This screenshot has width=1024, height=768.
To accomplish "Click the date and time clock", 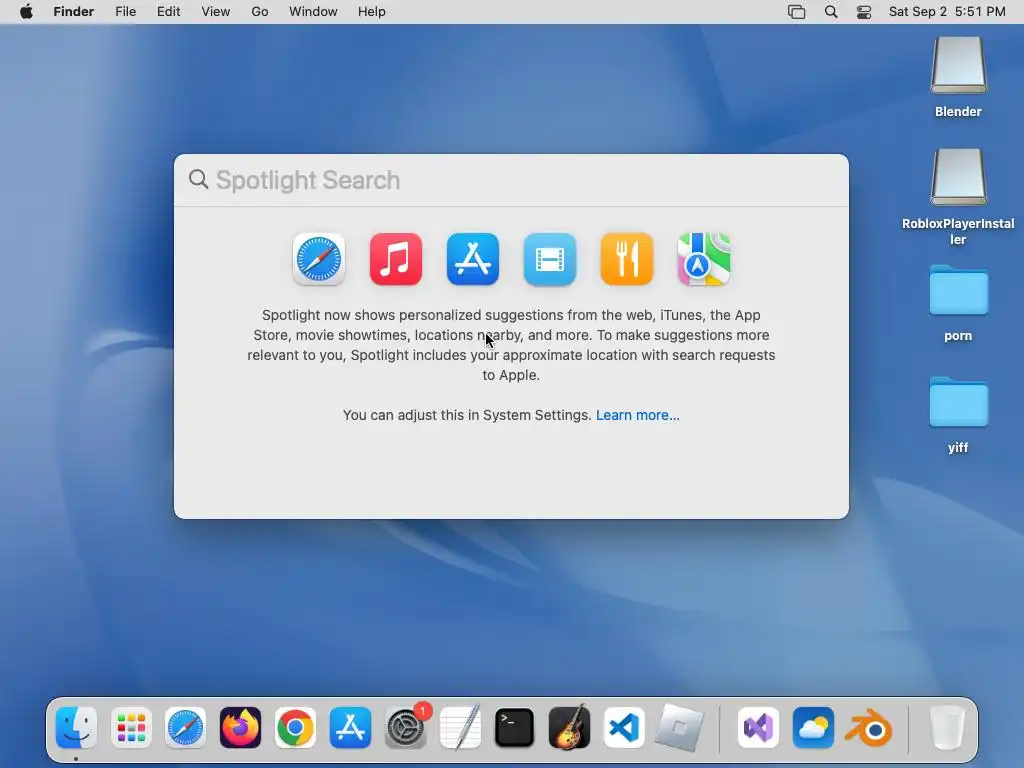I will point(947,12).
